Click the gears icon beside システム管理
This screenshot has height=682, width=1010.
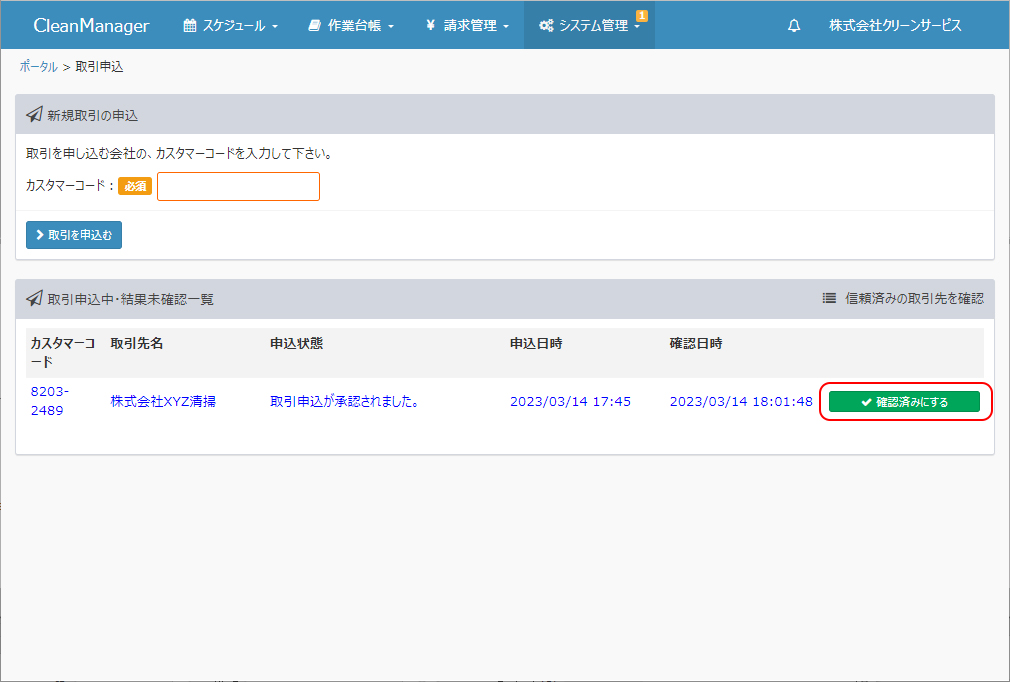point(546,26)
